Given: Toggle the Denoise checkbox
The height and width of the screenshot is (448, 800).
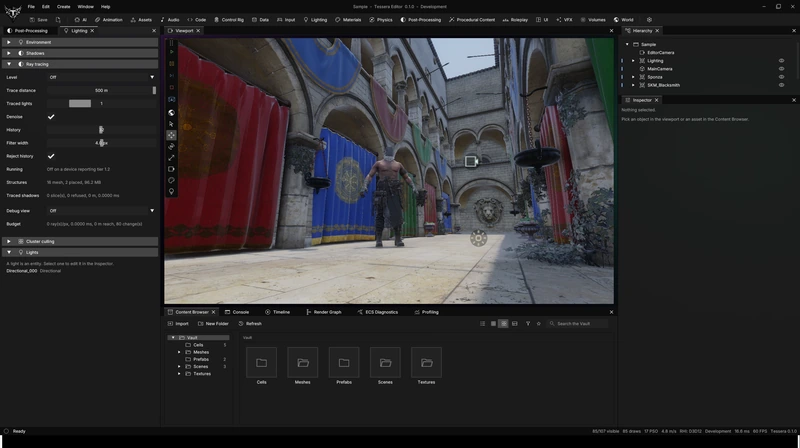Looking at the screenshot, I should pos(51,117).
